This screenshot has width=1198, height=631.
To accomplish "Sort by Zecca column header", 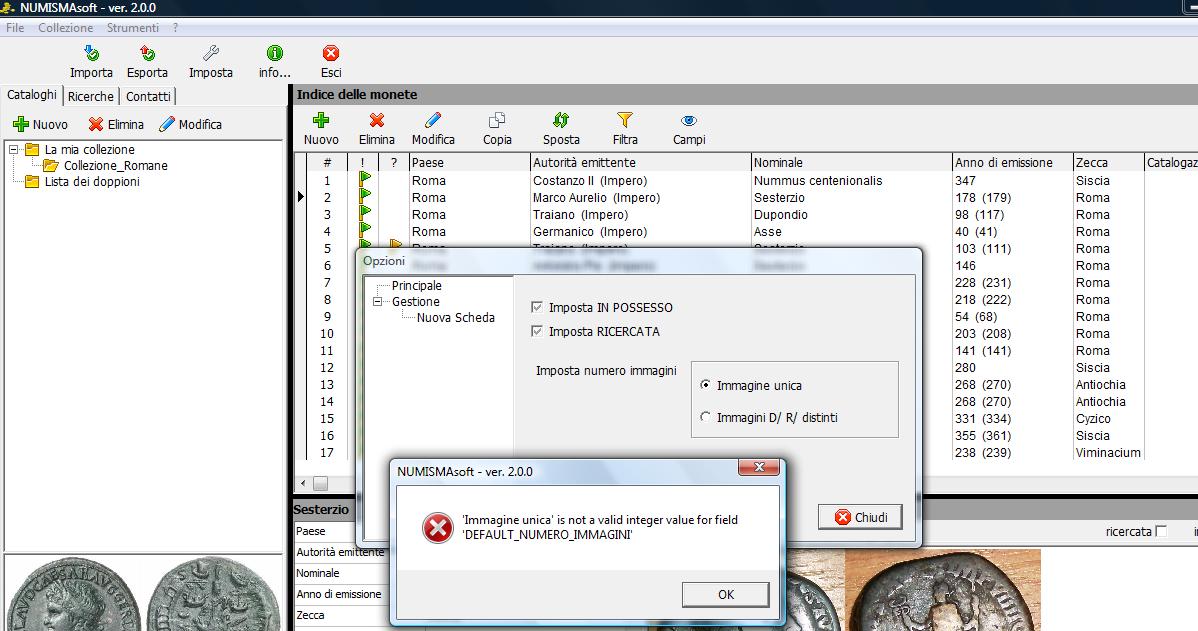I will tap(1108, 163).
